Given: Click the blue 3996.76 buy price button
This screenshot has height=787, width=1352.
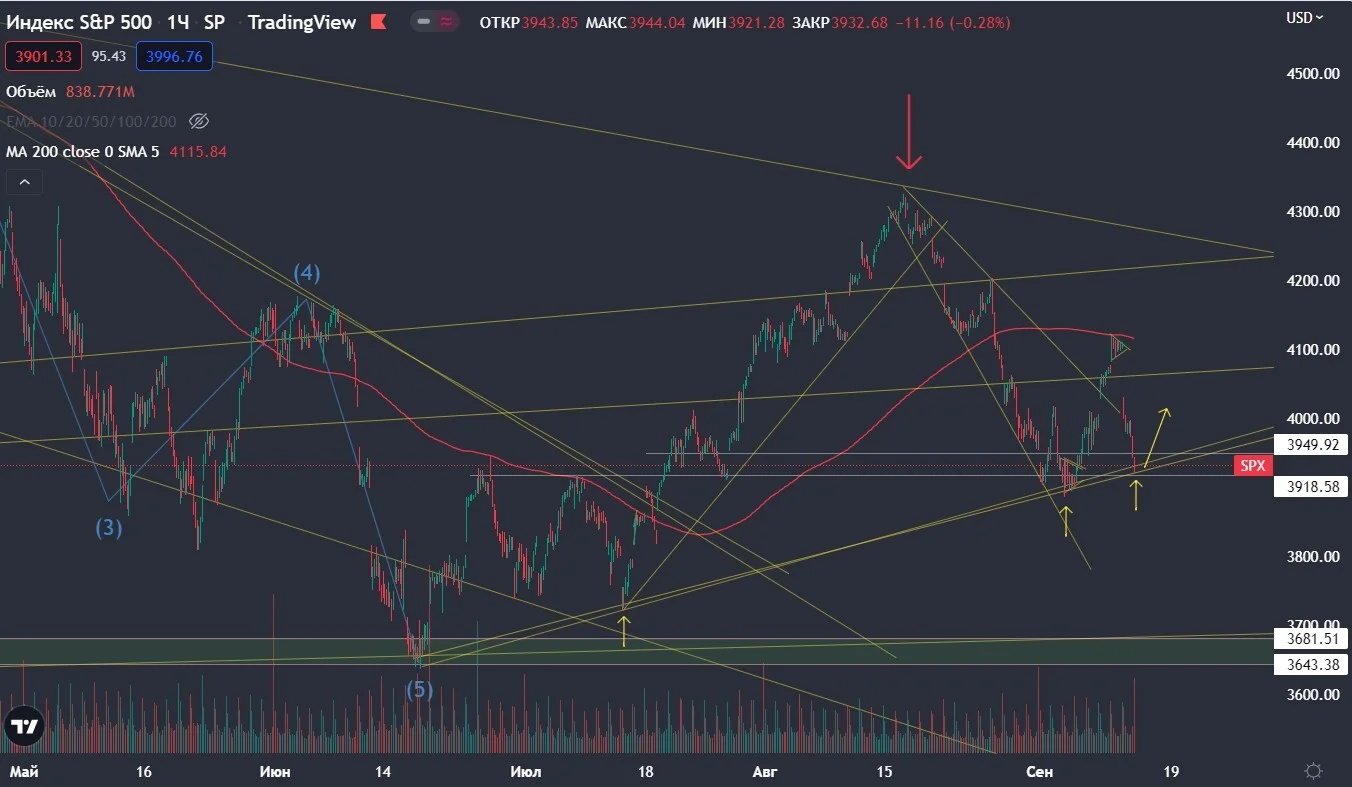Looking at the screenshot, I should [x=174, y=57].
